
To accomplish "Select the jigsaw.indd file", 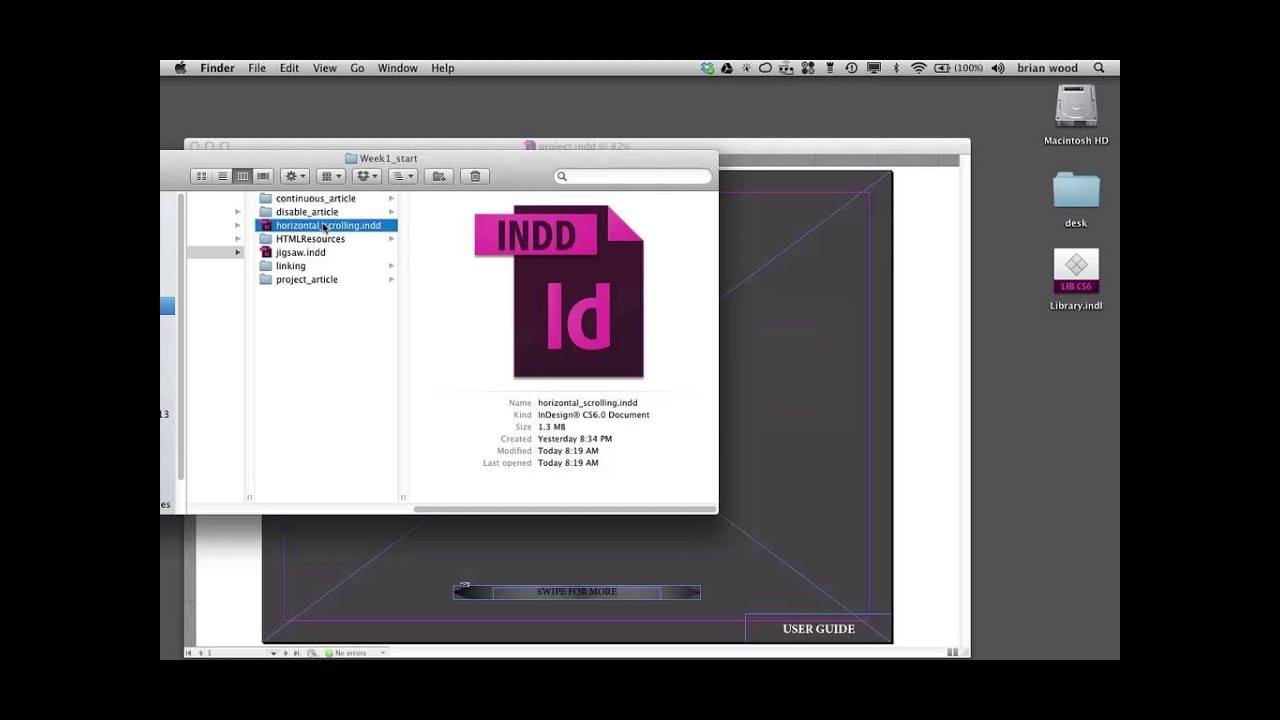I will [x=326, y=252].
